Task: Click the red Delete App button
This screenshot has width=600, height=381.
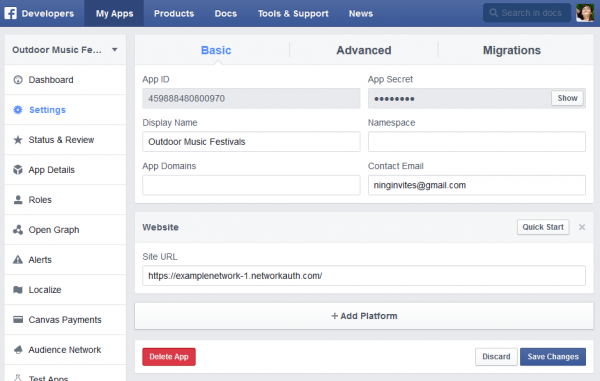Action: coord(169,357)
